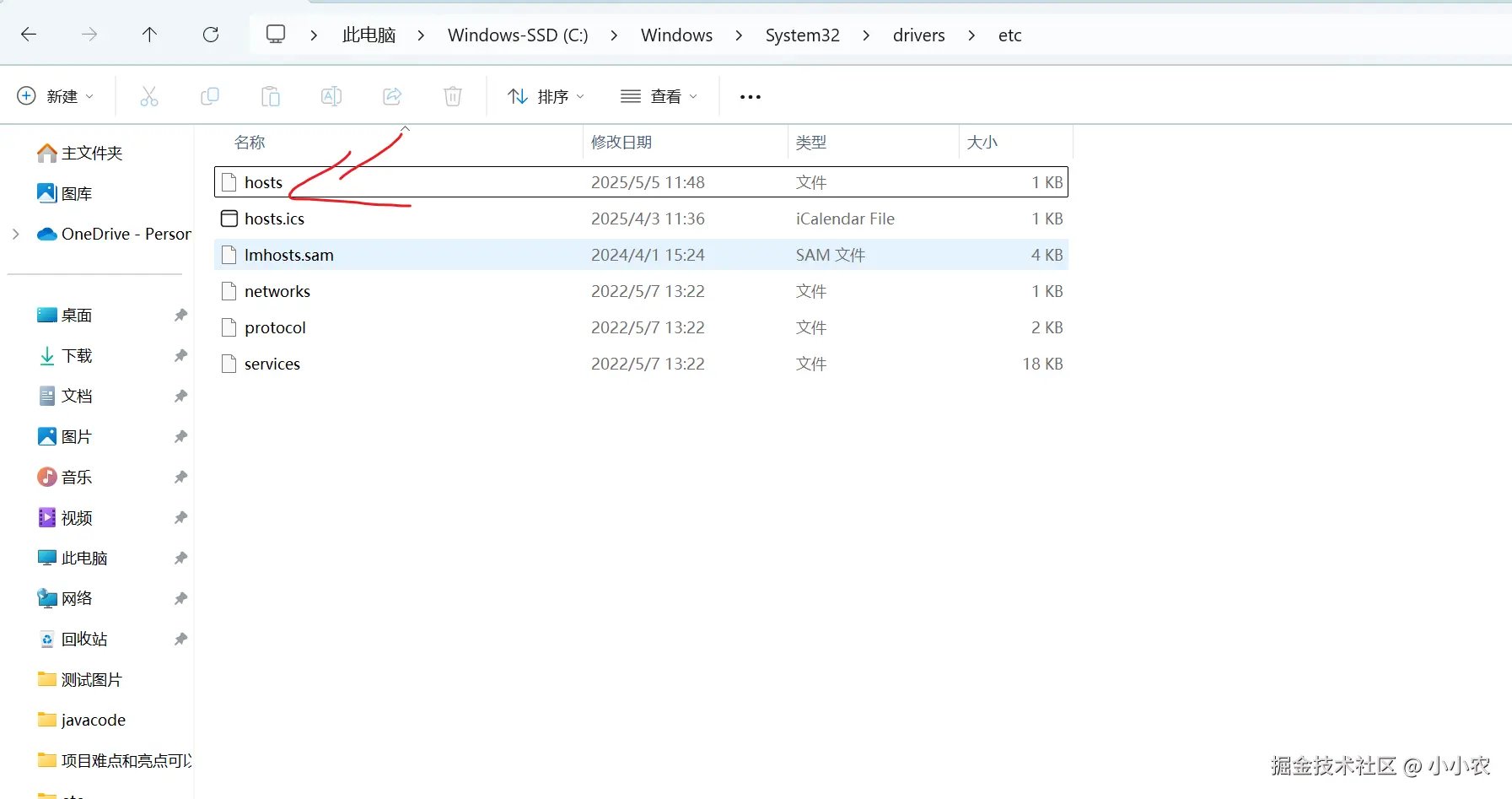Navigate up one folder level
Image resolution: width=1512 pixels, height=799 pixels.
click(149, 35)
